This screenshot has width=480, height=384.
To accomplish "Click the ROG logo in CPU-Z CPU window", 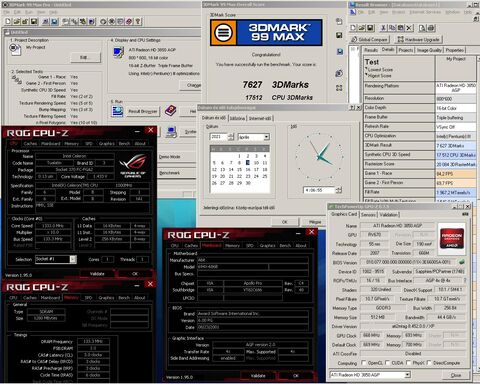I will 134,165.
